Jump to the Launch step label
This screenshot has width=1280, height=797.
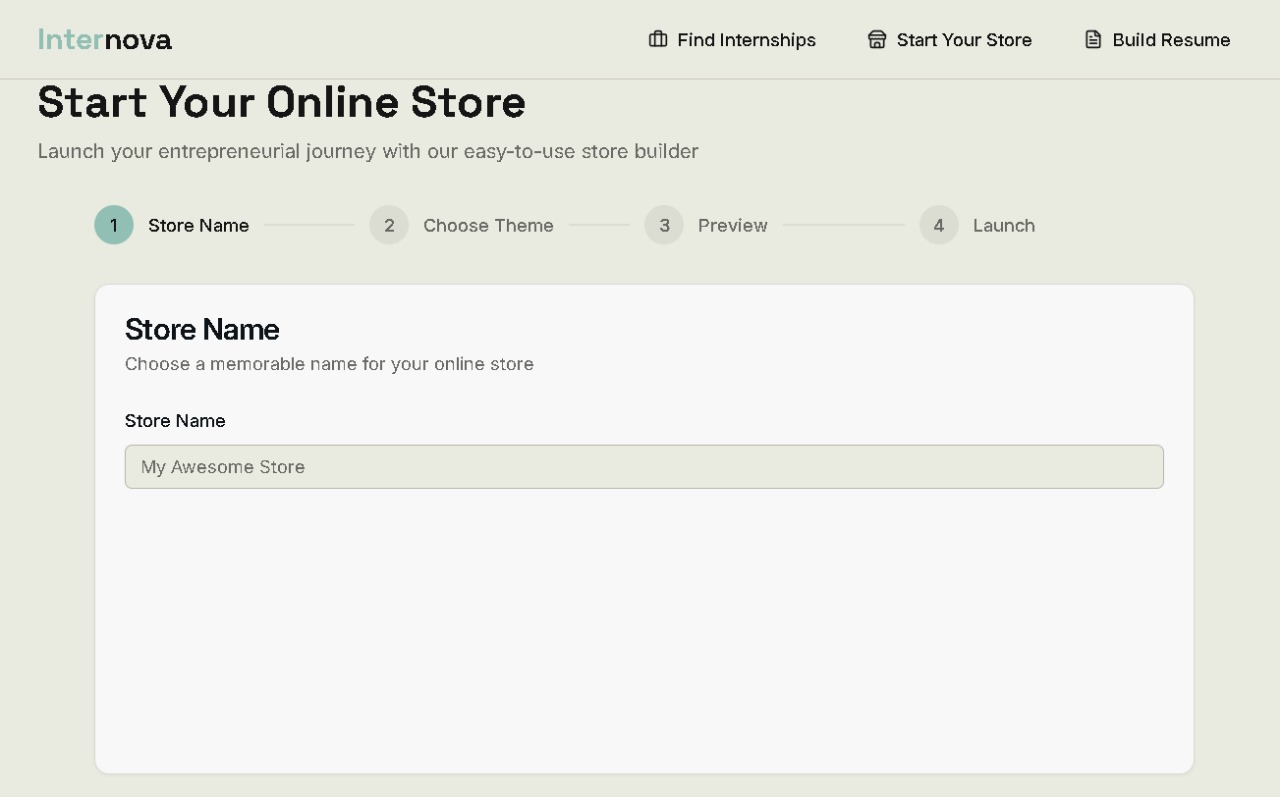tap(1003, 225)
